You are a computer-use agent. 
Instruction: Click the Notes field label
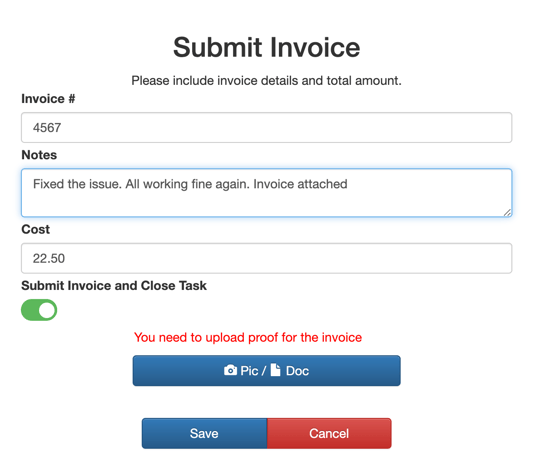point(39,155)
